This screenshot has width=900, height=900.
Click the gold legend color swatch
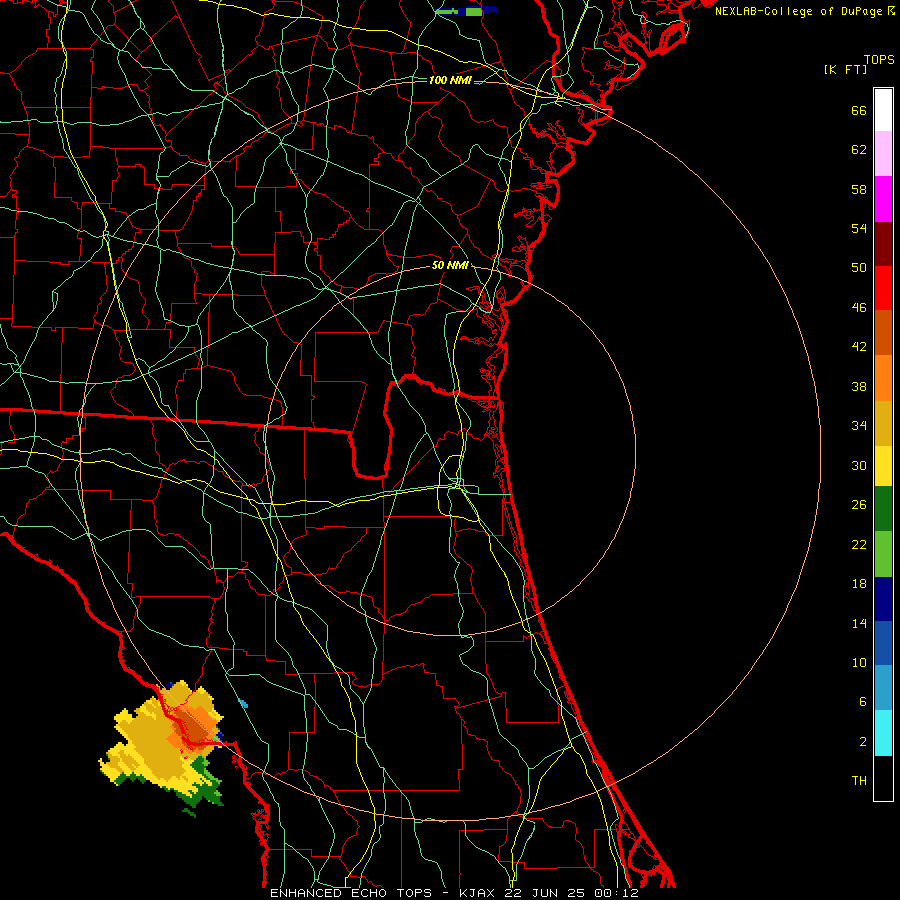[883, 423]
